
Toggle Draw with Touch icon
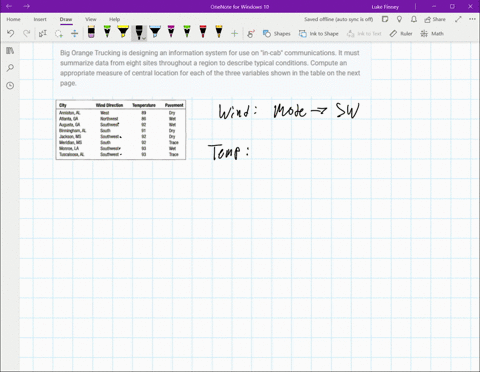(251, 33)
